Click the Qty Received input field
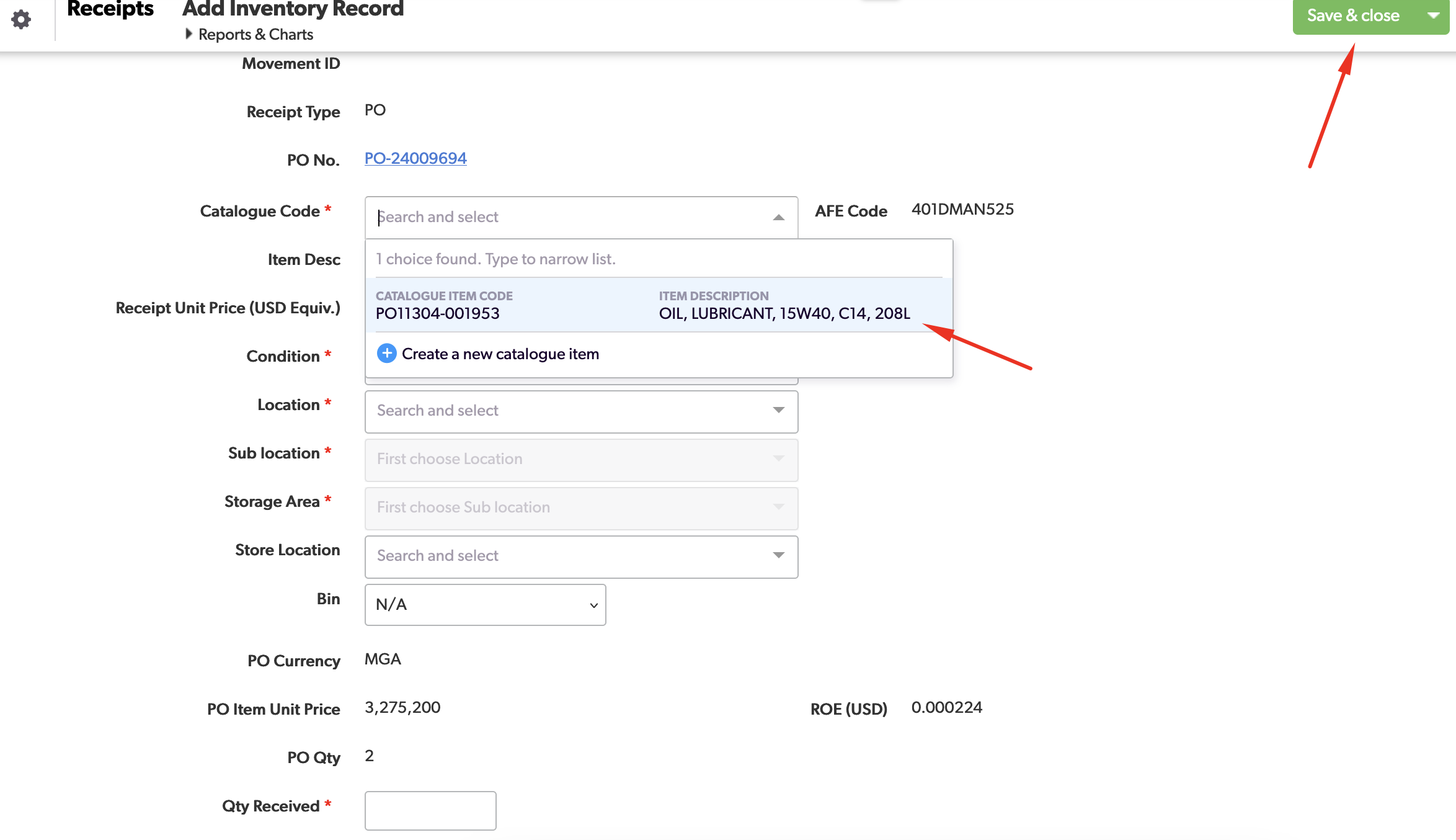This screenshot has width=1456, height=840. (429, 810)
